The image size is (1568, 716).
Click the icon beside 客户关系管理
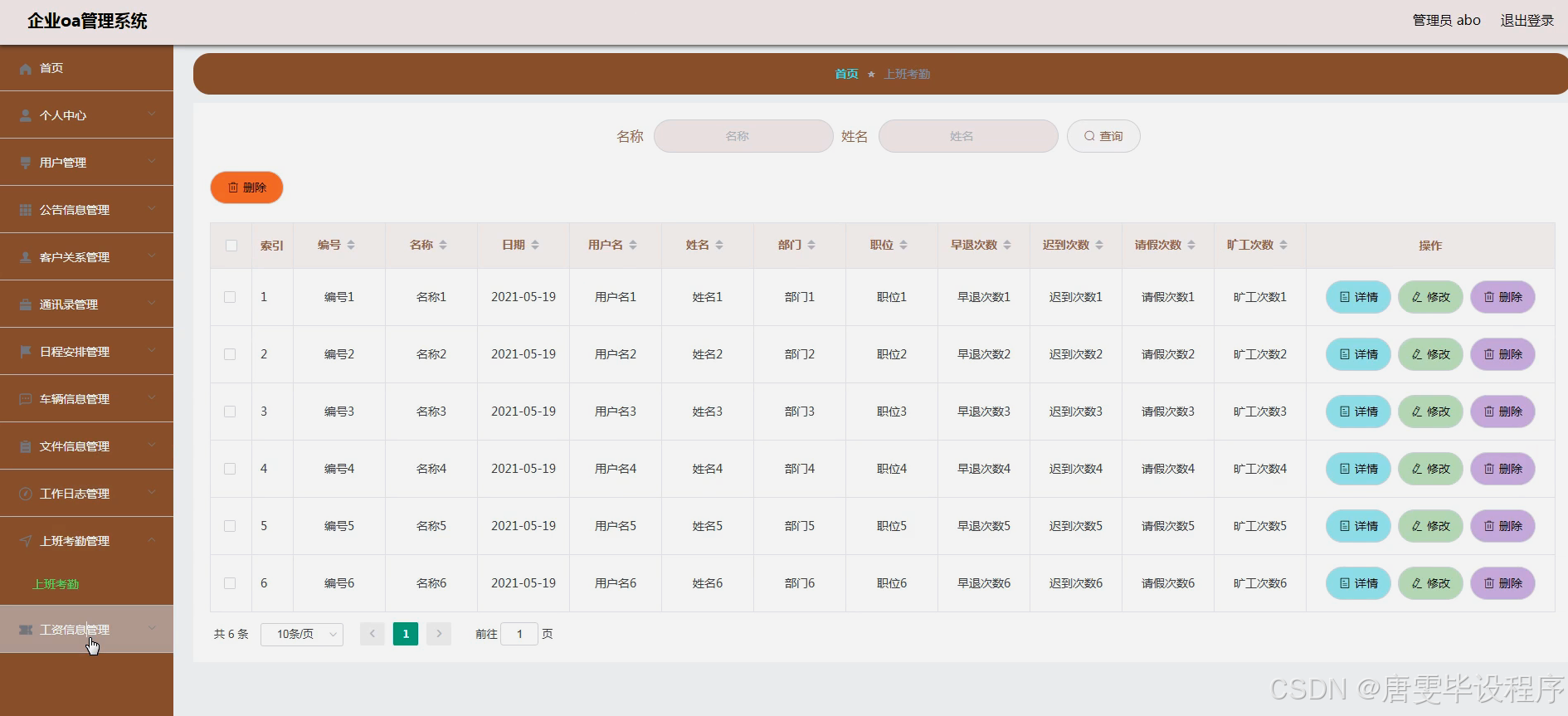26,258
